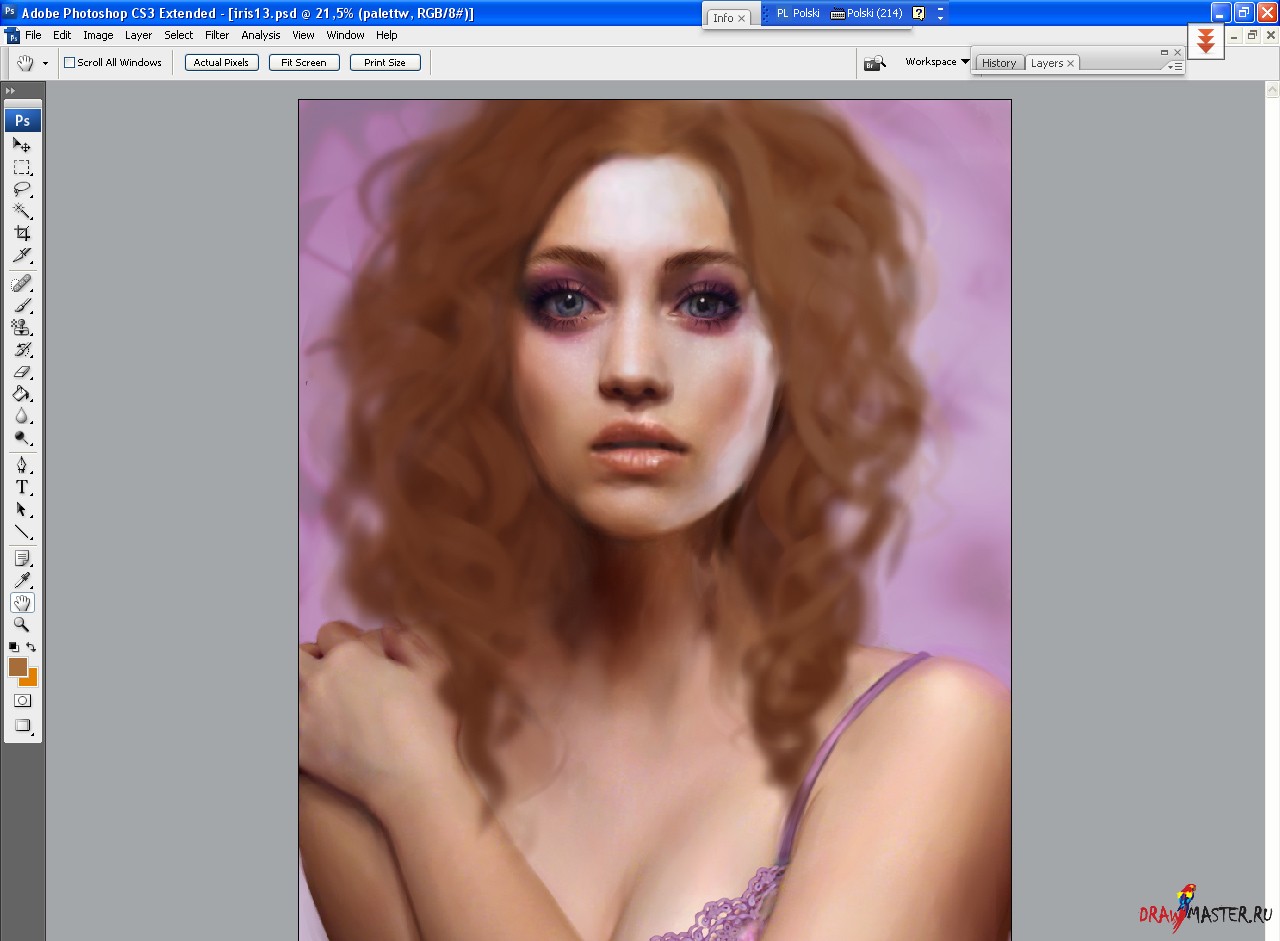This screenshot has width=1280, height=941.
Task: Switch to the History tab
Action: (x=999, y=62)
